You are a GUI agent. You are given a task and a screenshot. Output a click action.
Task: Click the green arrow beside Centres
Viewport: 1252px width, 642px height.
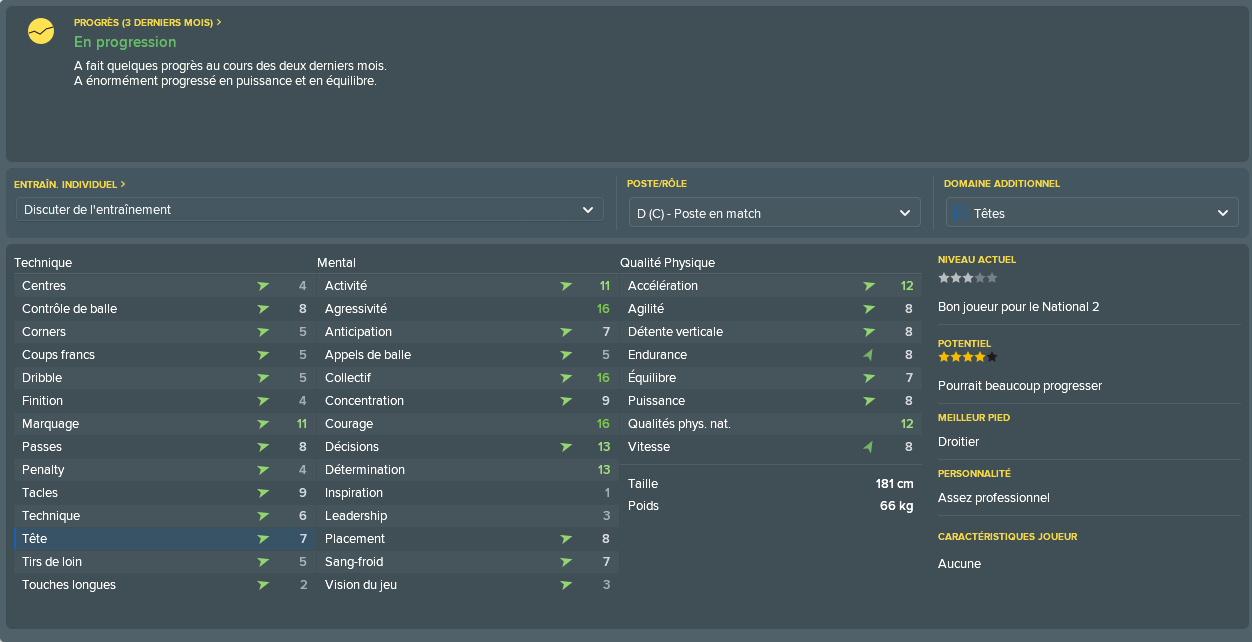point(263,286)
